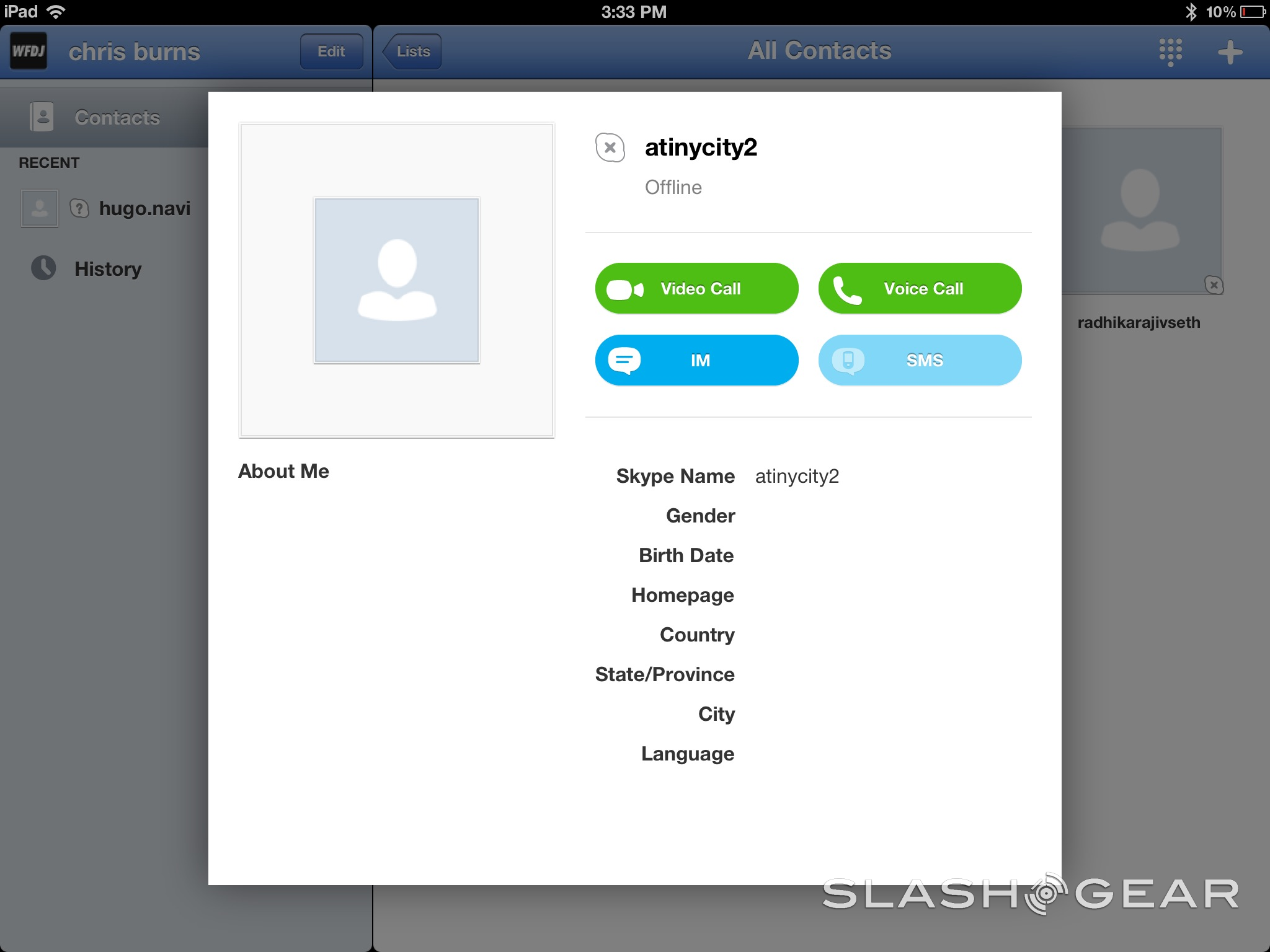Click the History clock icon

43,268
